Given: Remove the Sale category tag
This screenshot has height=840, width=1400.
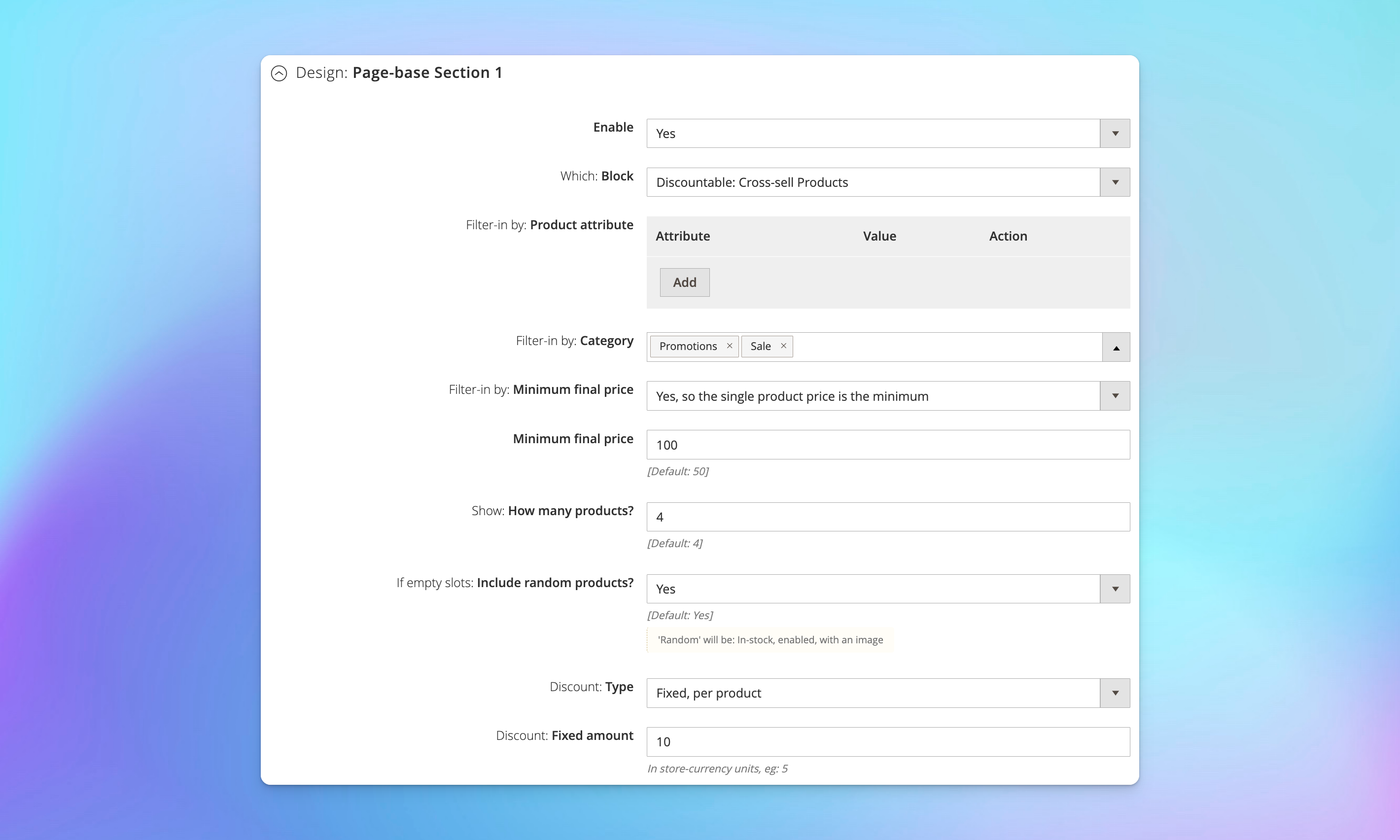Looking at the screenshot, I should (x=783, y=346).
